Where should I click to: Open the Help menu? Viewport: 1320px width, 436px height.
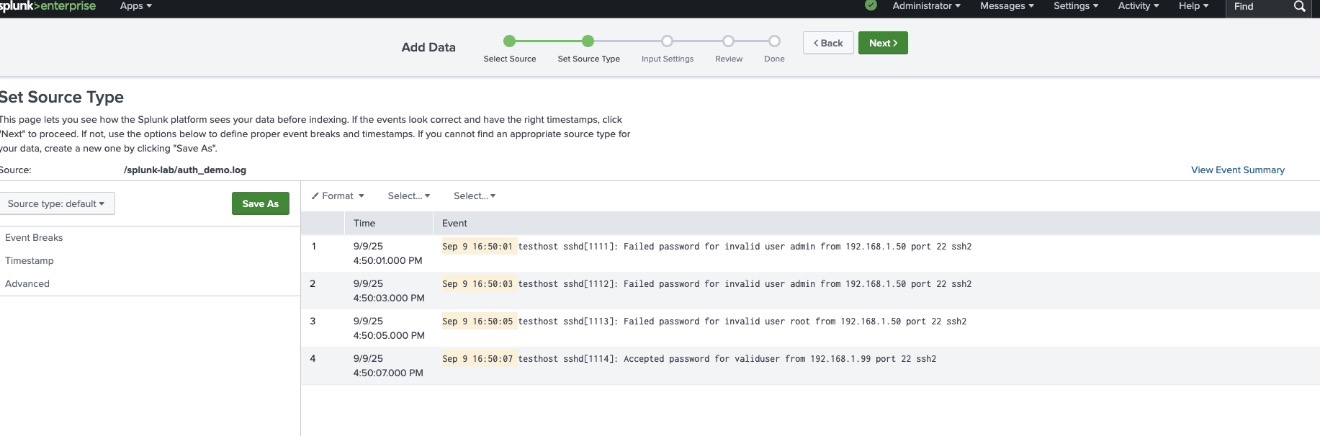click(1193, 6)
